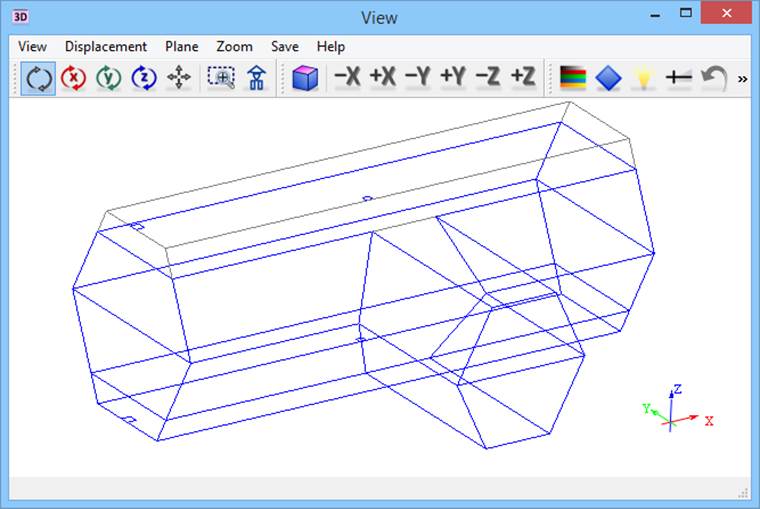Open the Zoom menu
Viewport: 760px width, 509px height.
(x=235, y=47)
